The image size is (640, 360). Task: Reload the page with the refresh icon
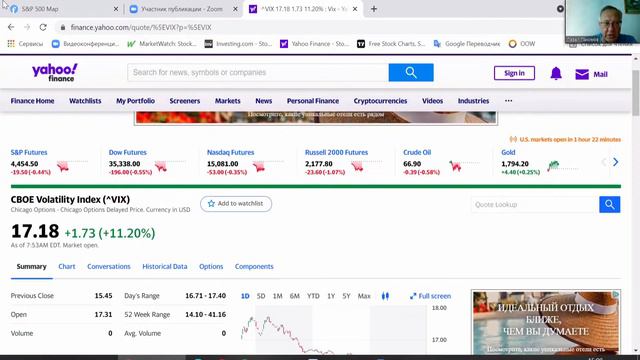(43, 27)
